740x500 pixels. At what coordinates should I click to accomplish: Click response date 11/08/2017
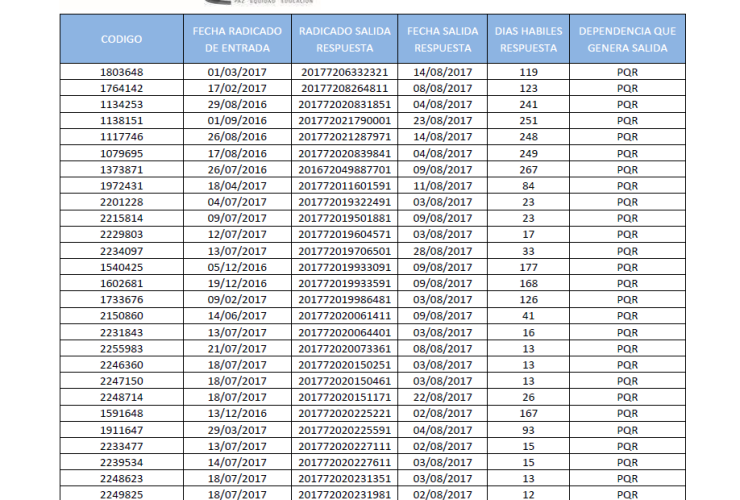coord(442,186)
